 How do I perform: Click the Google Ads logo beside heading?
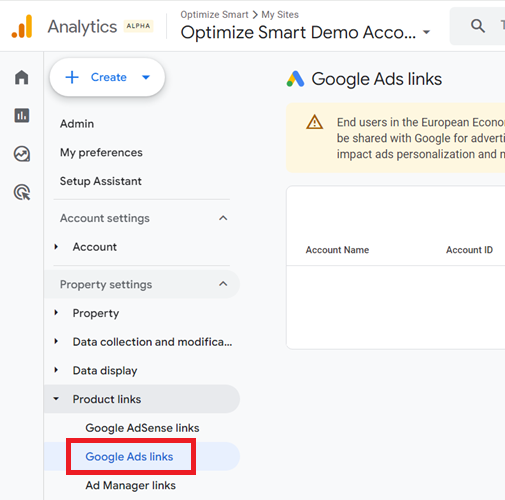coord(295,79)
